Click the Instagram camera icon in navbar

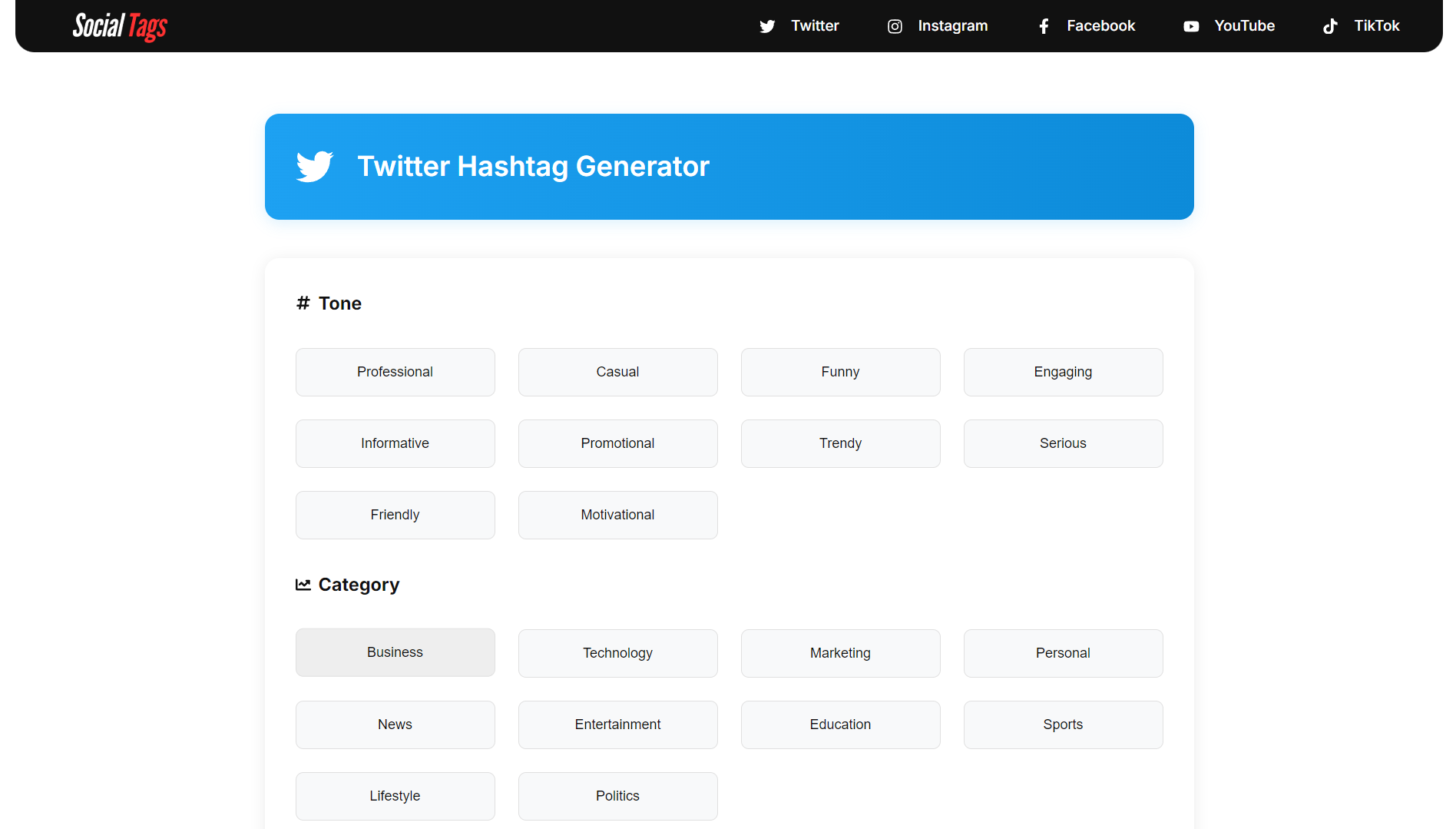(895, 26)
